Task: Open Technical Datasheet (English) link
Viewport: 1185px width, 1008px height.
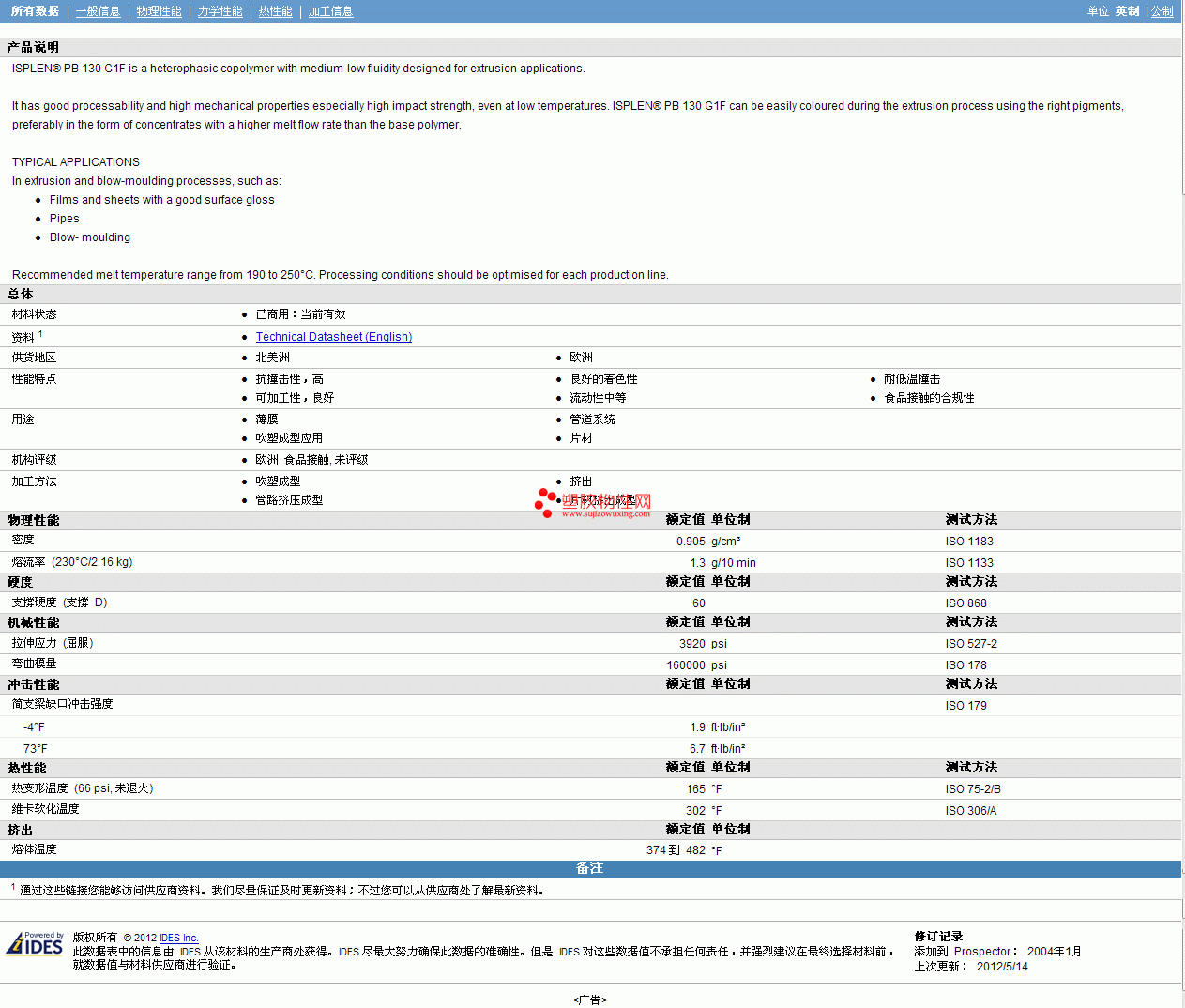Action: [334, 337]
